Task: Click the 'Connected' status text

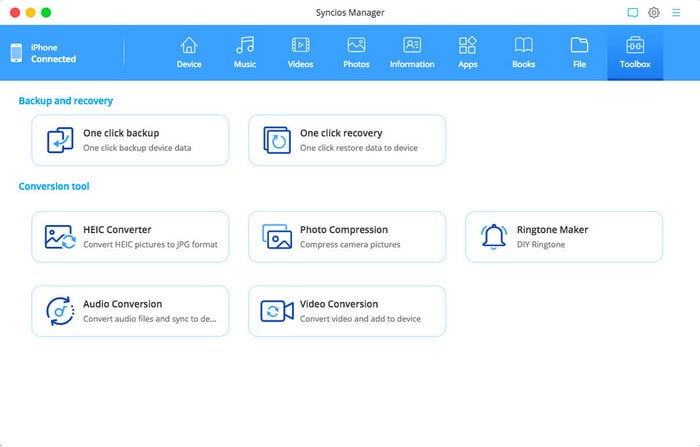Action: pos(53,59)
